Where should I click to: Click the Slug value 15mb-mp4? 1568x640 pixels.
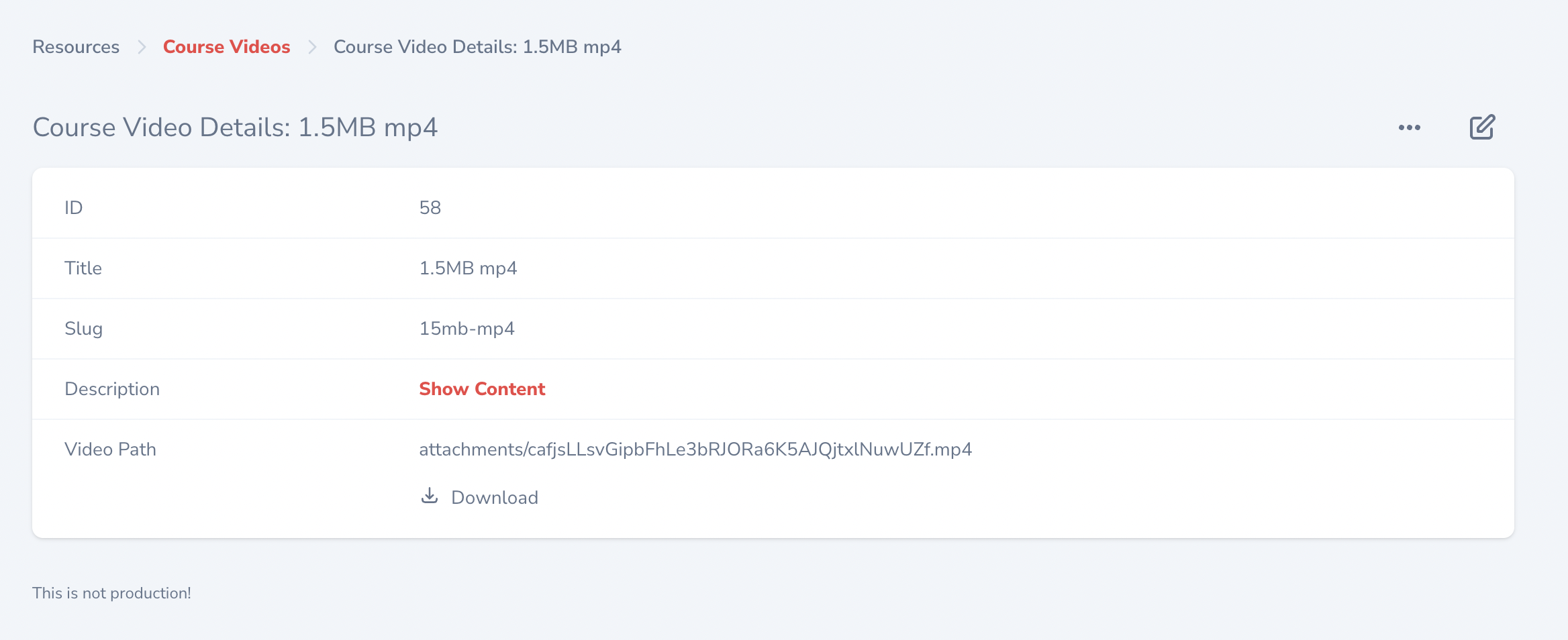pos(467,328)
